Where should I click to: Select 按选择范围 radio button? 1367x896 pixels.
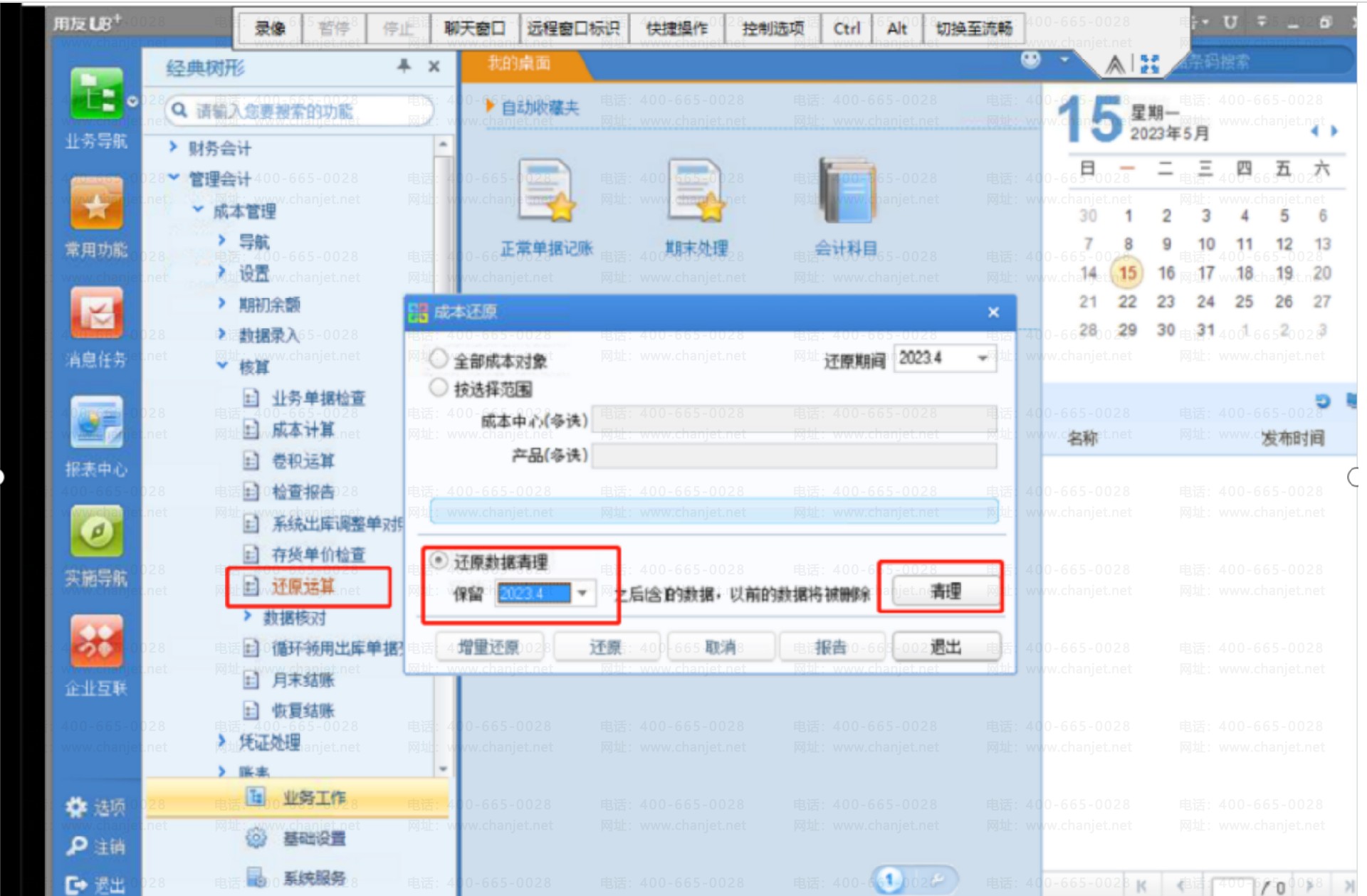pos(439,388)
